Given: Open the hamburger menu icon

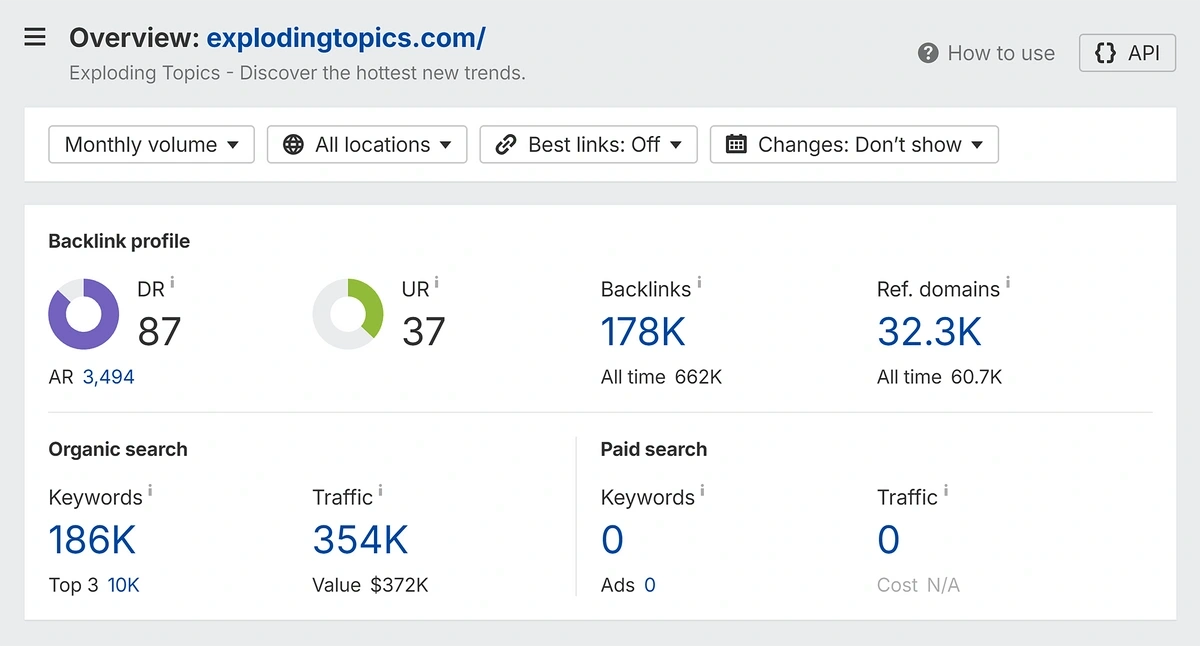Looking at the screenshot, I should pyautogui.click(x=35, y=38).
